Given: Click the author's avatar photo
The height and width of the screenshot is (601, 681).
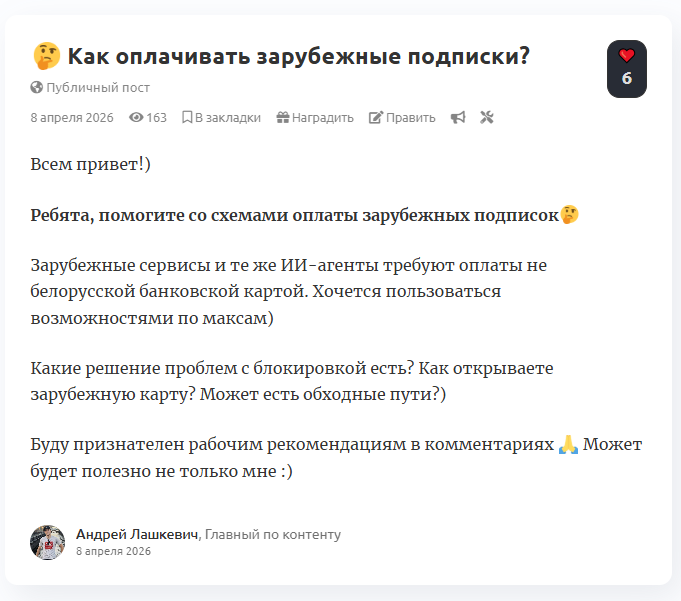Looking at the screenshot, I should point(48,542).
